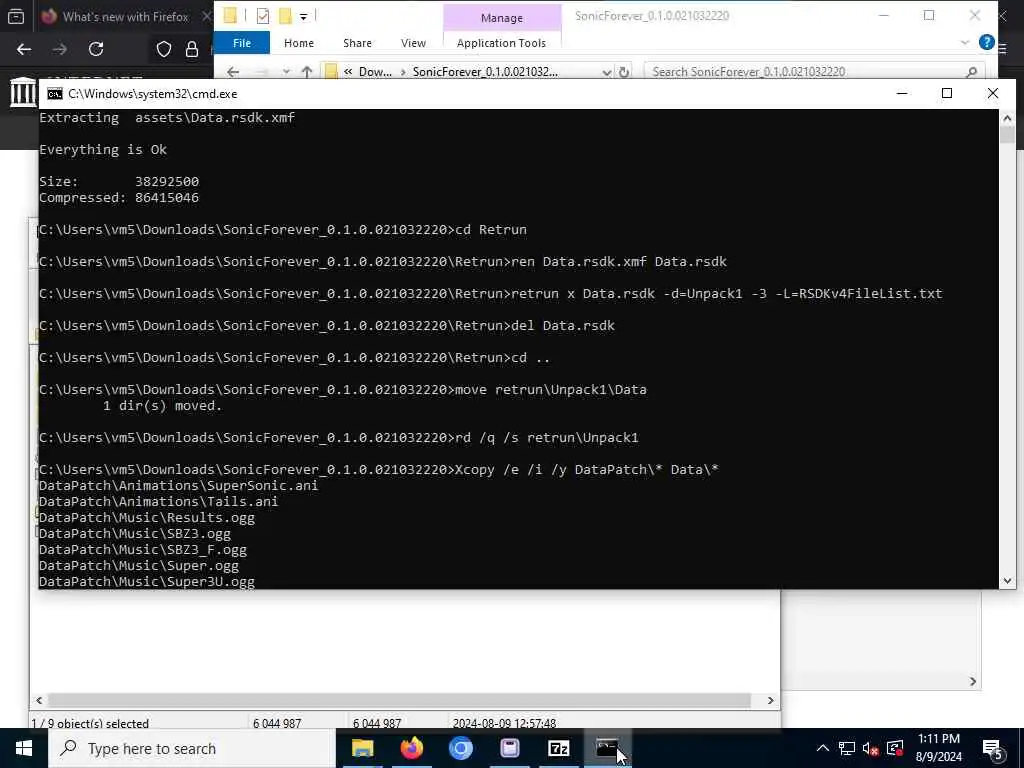
Task: Open File Explorer from the taskbar
Action: tap(362, 748)
